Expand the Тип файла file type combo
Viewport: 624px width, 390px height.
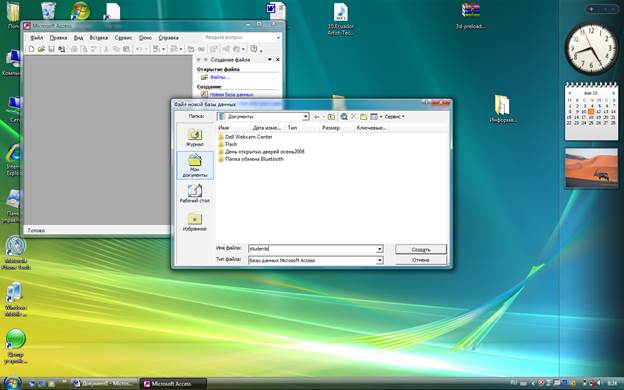[380, 260]
